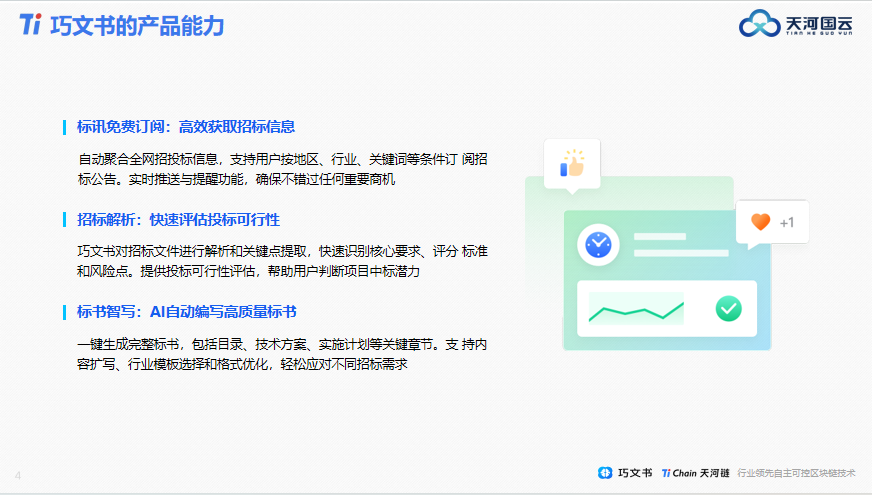Viewport: 872px width, 495px height.
Task: Click the green checkmark circle icon
Action: (729, 309)
